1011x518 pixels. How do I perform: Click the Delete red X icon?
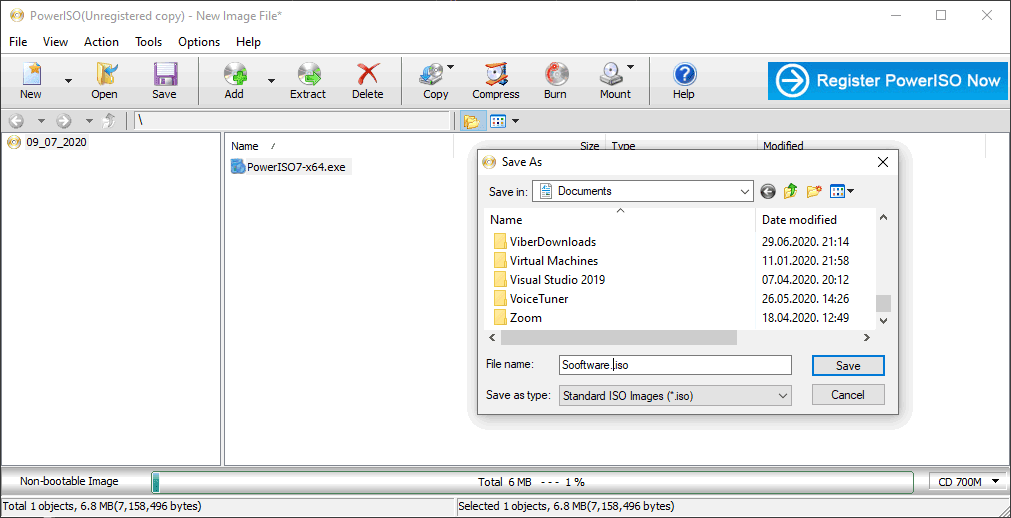pos(368,74)
